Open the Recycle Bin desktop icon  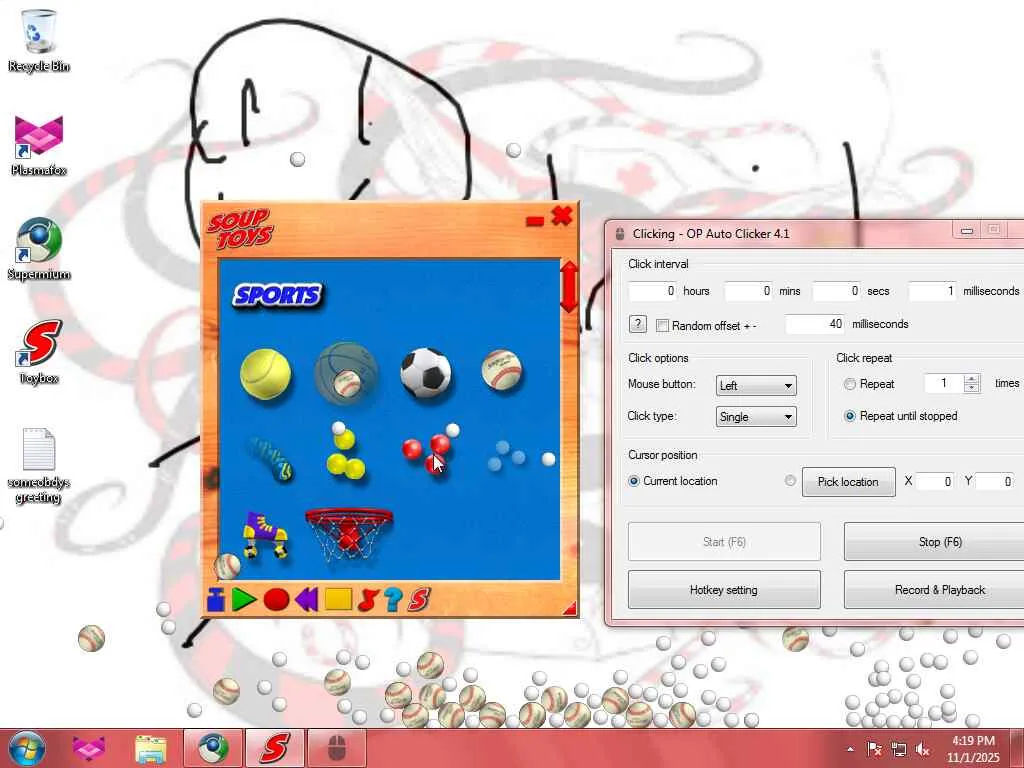39,40
